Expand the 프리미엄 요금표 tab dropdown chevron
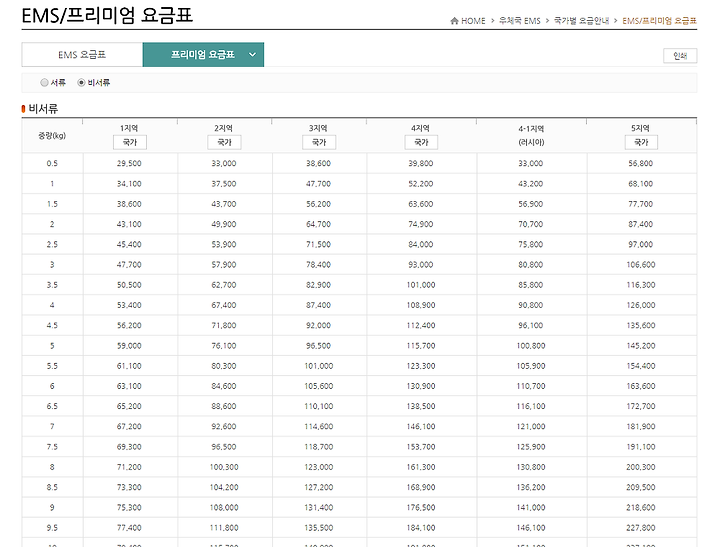The image size is (720, 547). point(252,55)
